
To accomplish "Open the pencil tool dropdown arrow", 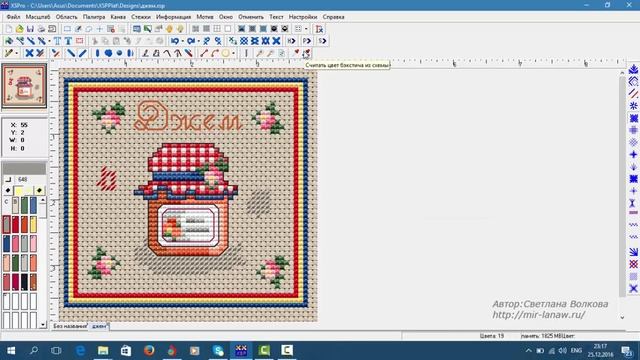I will point(16,53).
